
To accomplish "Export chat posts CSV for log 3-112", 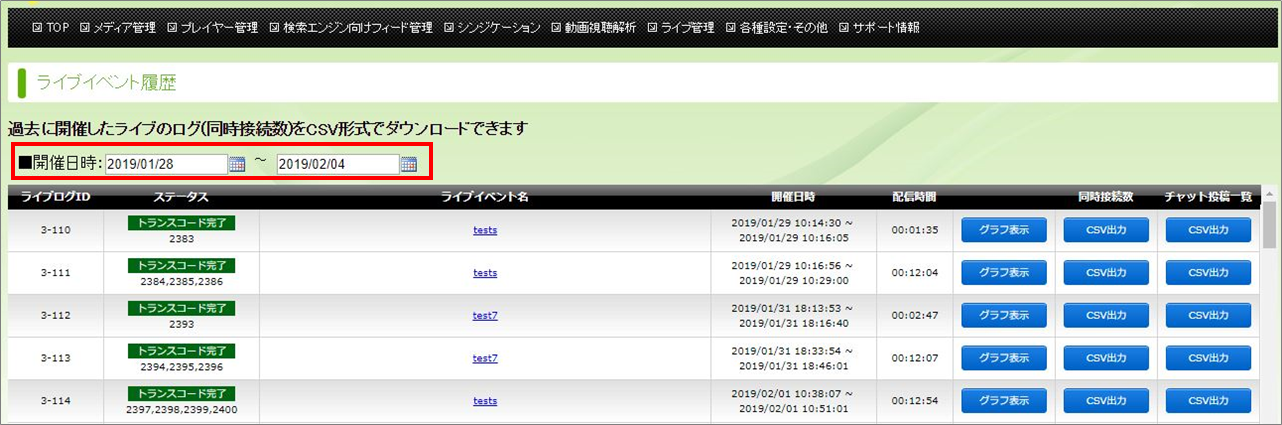I will [1208, 315].
